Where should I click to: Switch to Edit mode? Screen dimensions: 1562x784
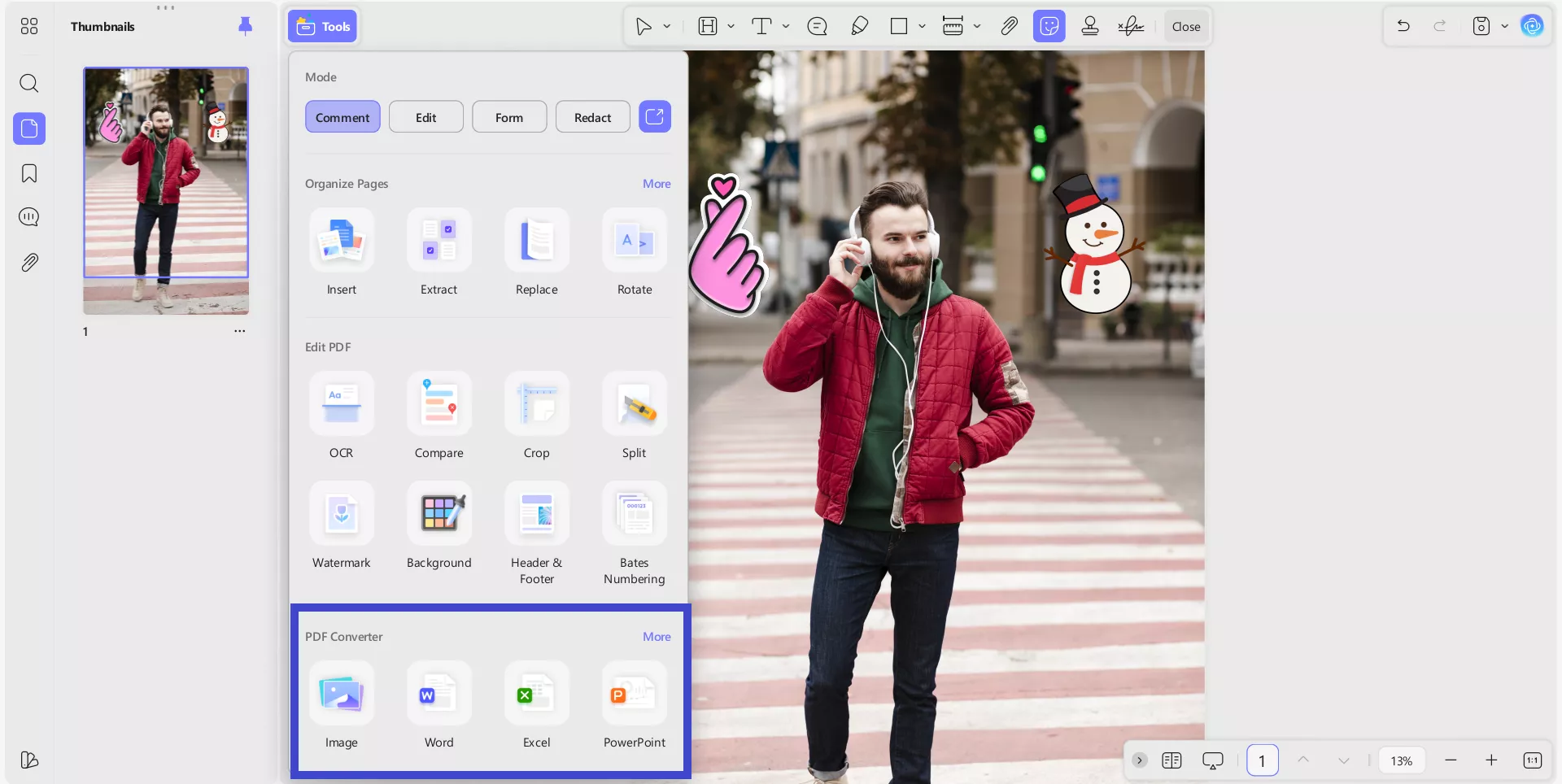coord(425,117)
